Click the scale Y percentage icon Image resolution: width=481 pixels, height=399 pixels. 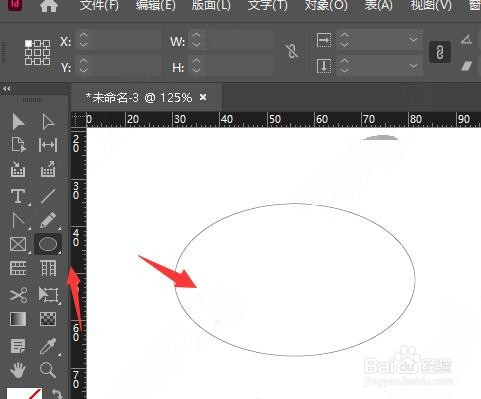324,66
